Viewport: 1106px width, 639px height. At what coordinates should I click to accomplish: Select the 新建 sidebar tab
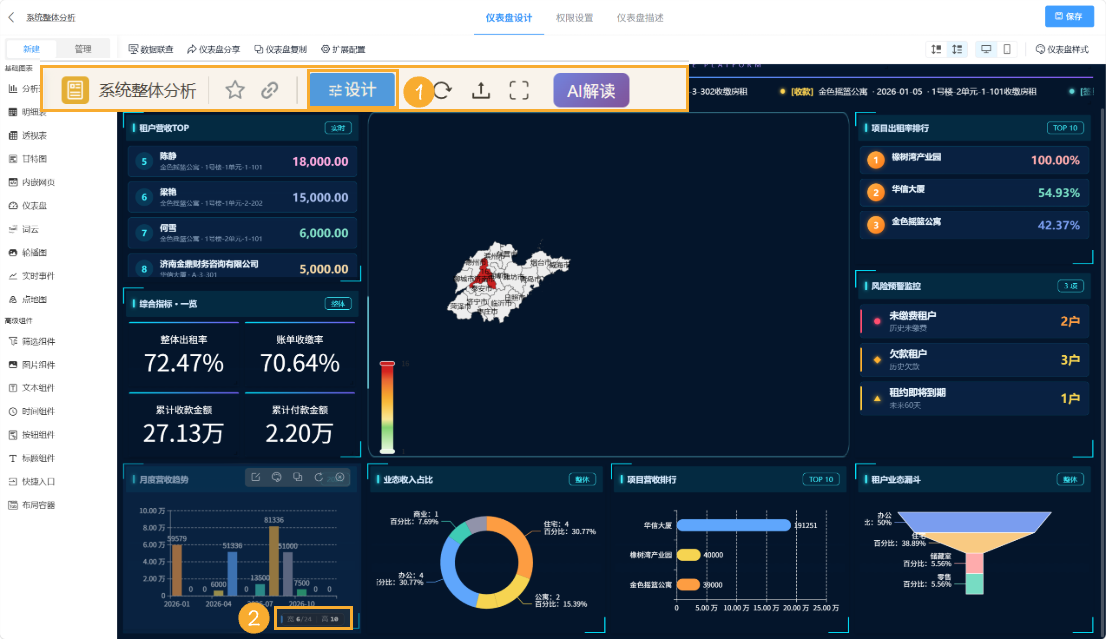pos(32,49)
